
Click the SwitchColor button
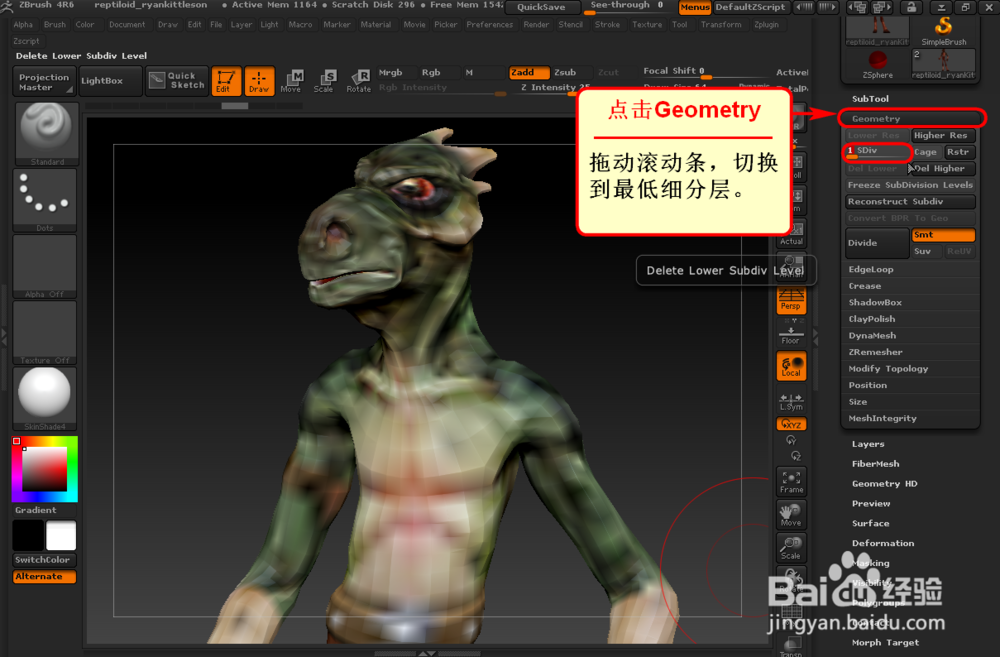click(44, 560)
